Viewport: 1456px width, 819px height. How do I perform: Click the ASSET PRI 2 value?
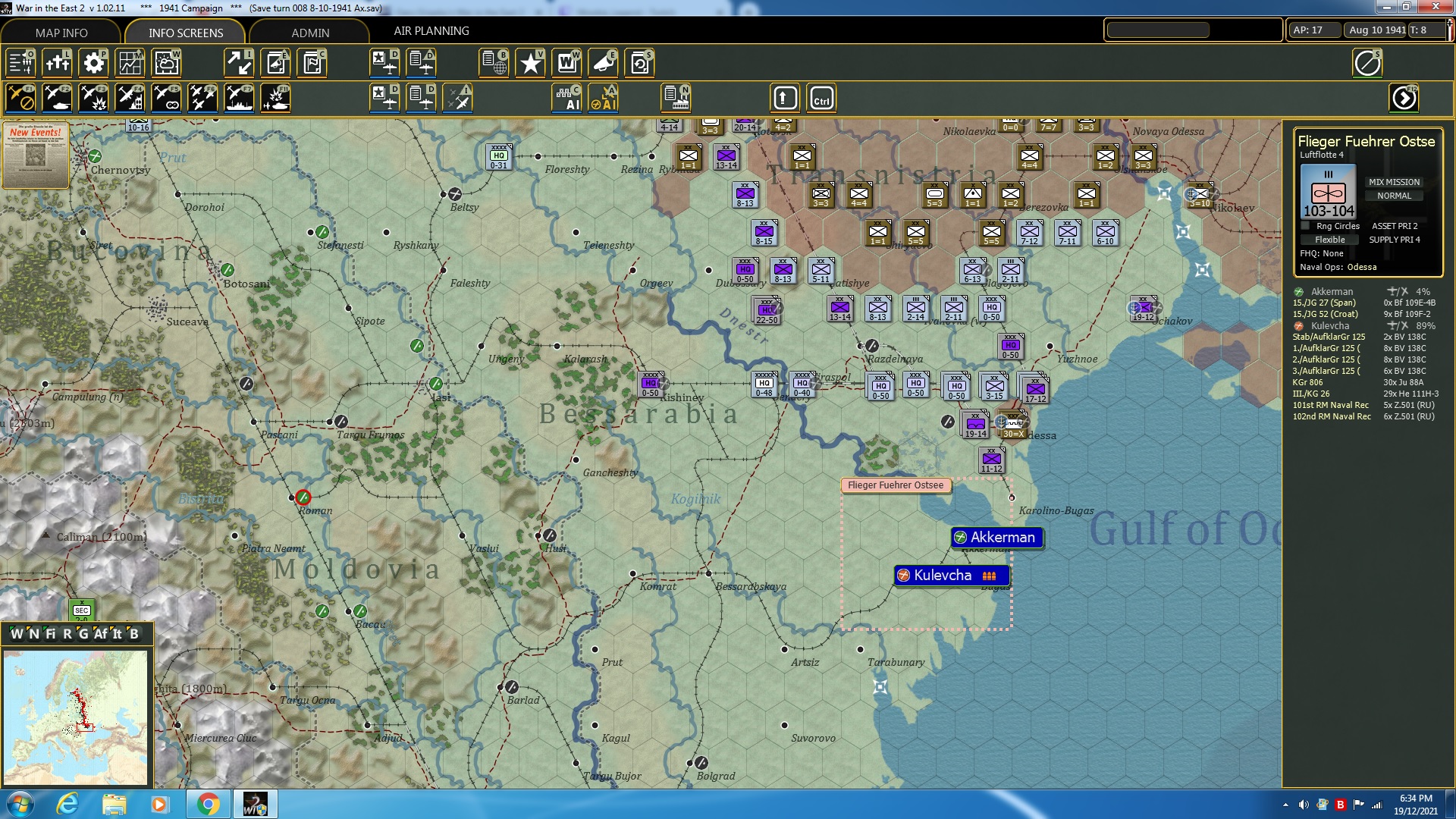(x=1395, y=226)
